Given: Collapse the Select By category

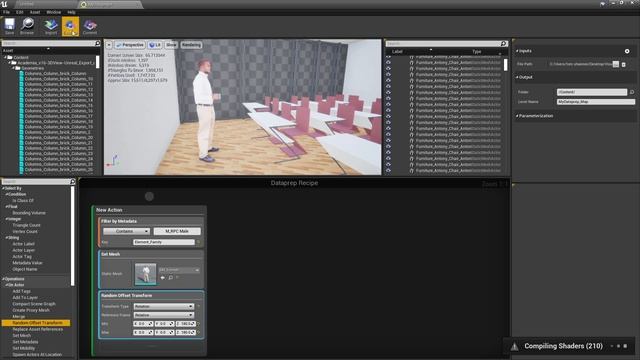Looking at the screenshot, I should point(4,188).
